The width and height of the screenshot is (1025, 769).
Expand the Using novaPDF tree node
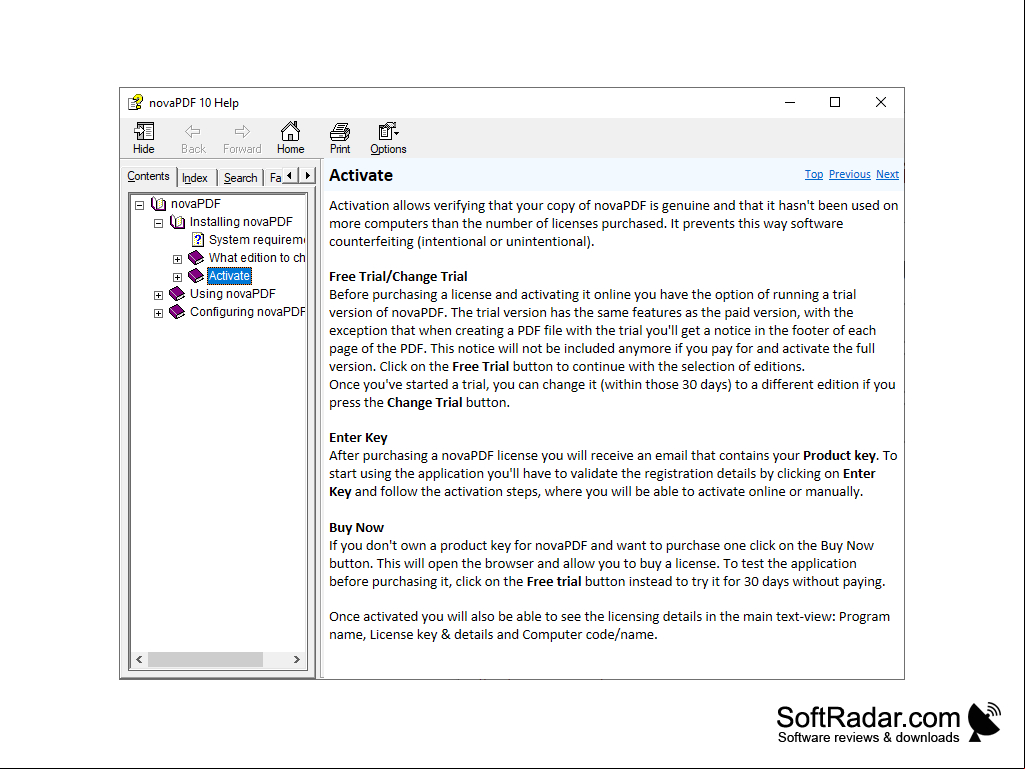158,296
